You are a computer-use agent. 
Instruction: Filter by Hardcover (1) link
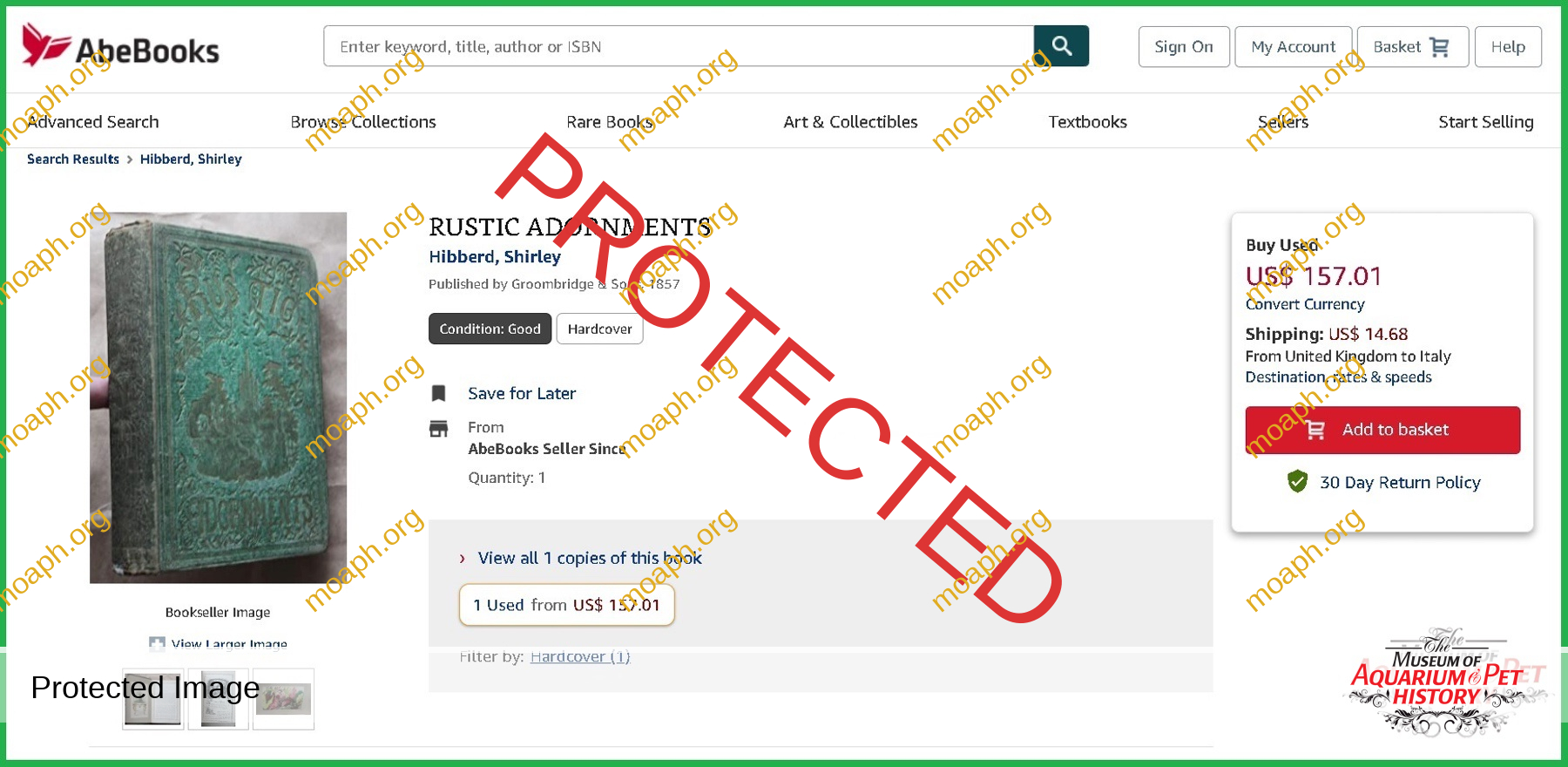tap(580, 656)
